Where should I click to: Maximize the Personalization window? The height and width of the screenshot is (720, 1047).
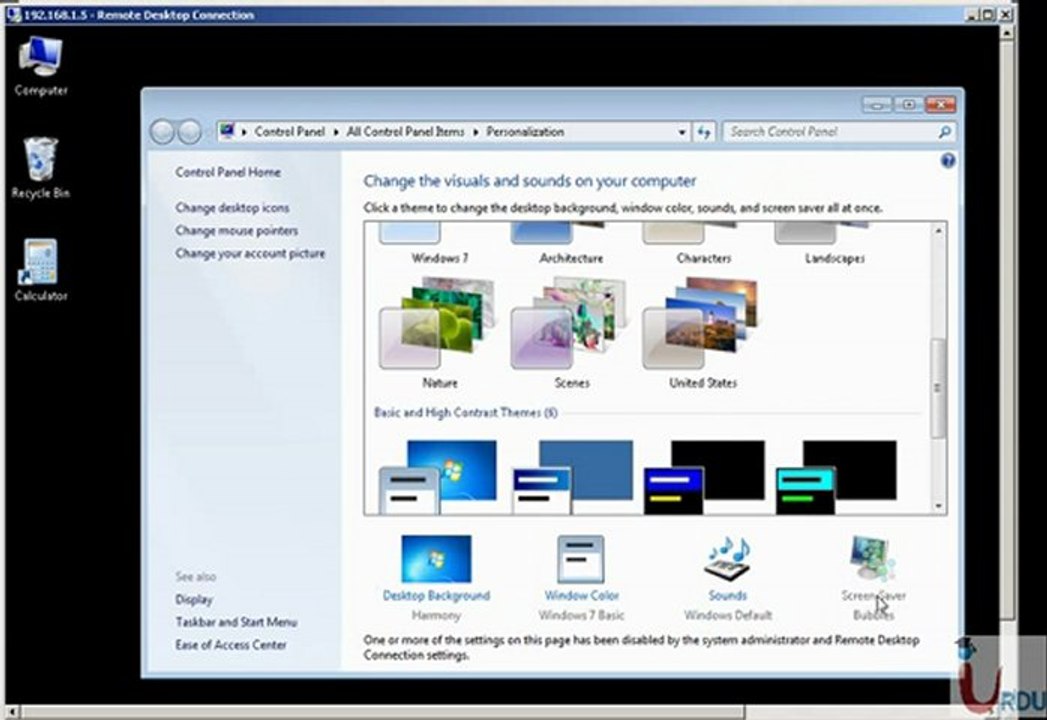point(908,105)
